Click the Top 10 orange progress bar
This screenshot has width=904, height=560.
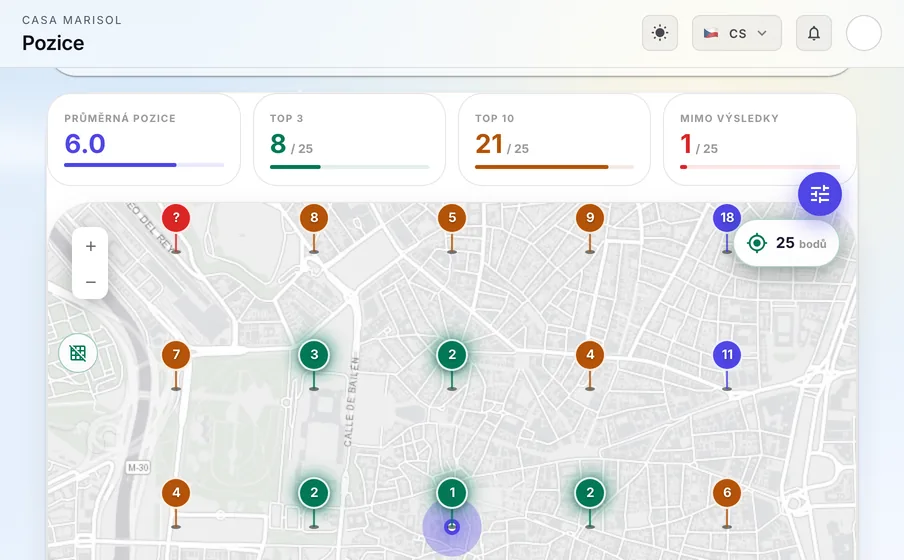(x=554, y=167)
